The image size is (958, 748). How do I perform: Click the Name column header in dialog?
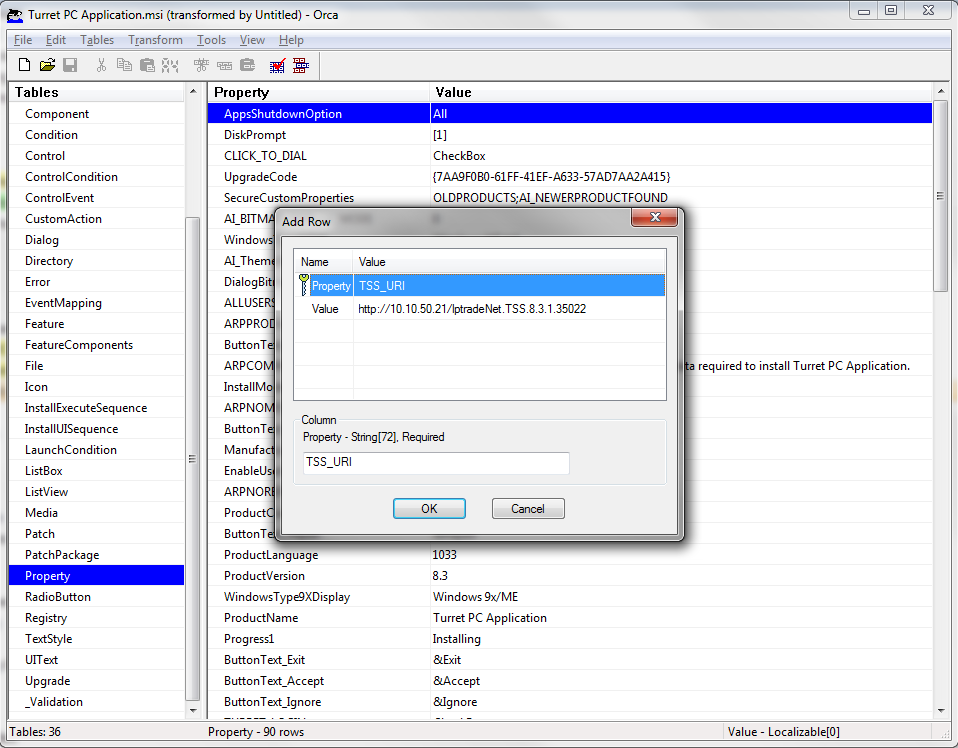323,262
